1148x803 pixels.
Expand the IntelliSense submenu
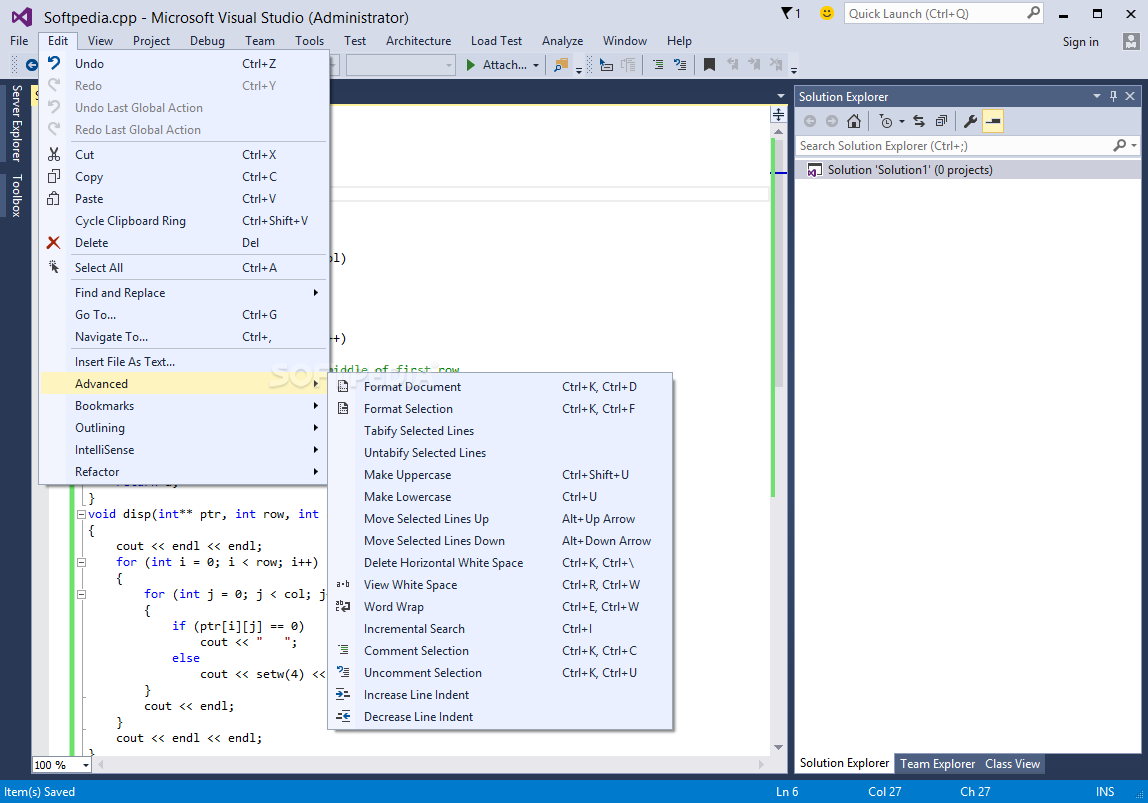point(184,449)
